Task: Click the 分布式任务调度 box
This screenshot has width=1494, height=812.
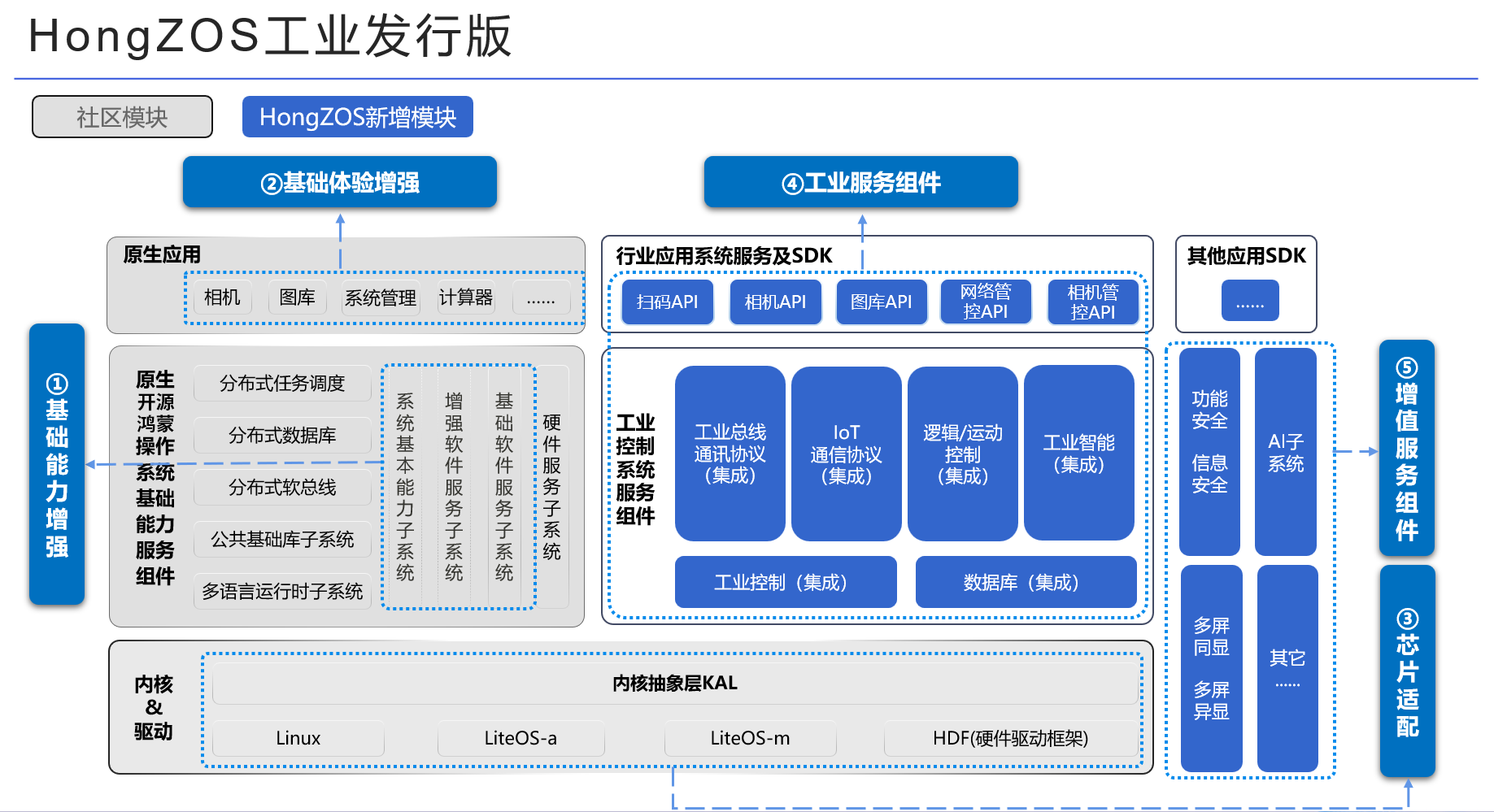Action: pos(282,383)
